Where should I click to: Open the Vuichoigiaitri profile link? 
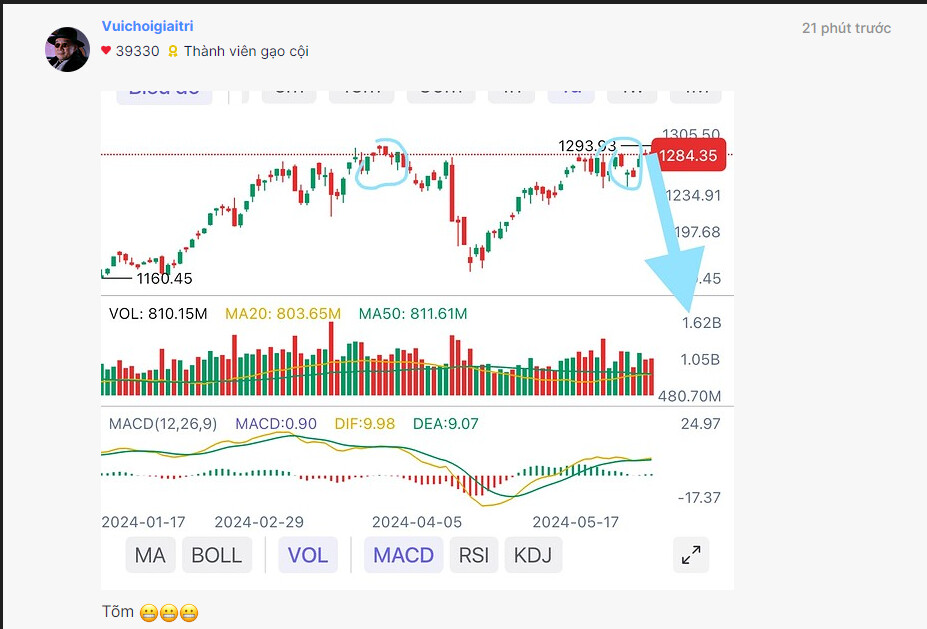coord(147,26)
